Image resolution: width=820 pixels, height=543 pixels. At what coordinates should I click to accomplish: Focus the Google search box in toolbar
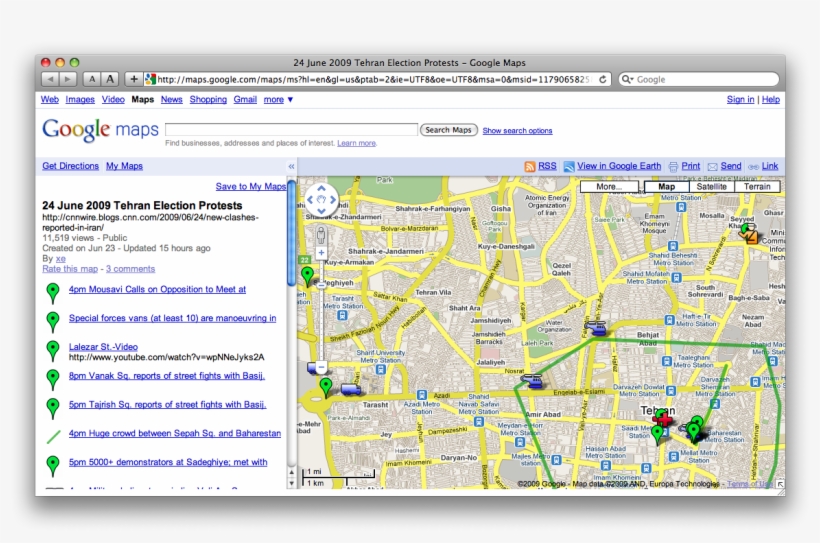(x=699, y=80)
